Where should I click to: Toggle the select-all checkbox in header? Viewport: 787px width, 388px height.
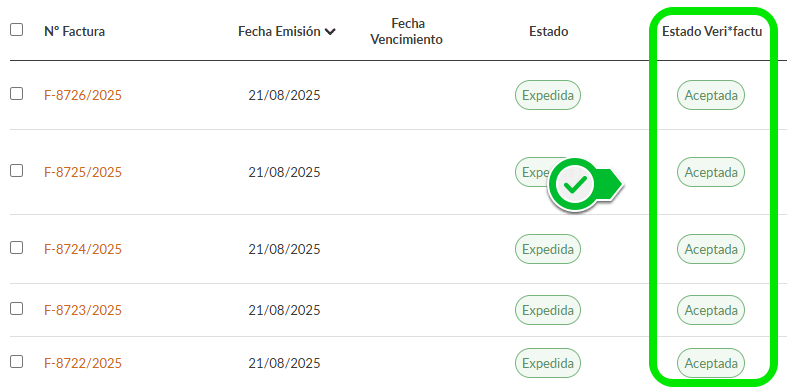pyautogui.click(x=17, y=30)
